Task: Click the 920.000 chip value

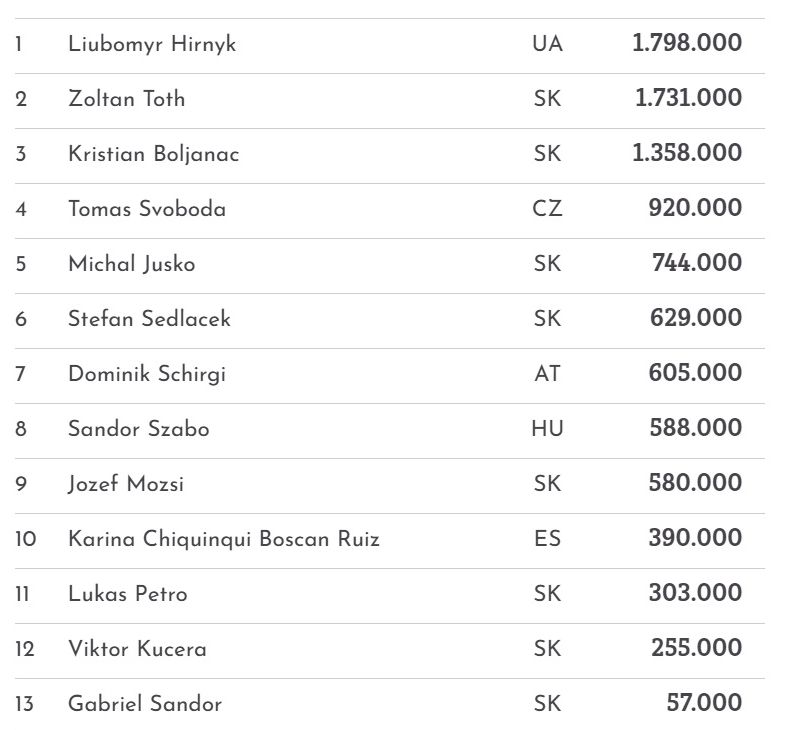Action: pos(695,208)
